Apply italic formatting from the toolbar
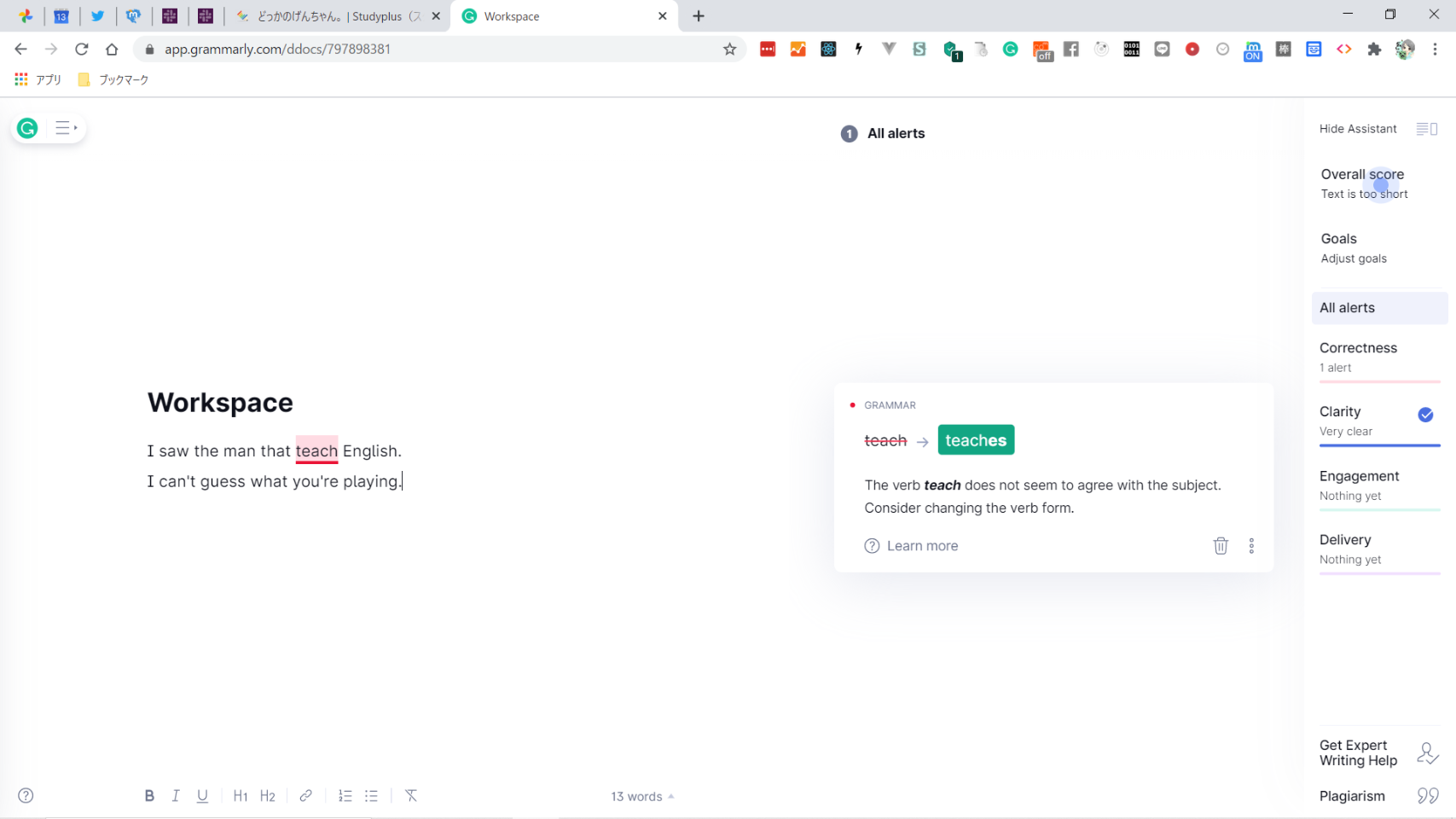 click(176, 796)
